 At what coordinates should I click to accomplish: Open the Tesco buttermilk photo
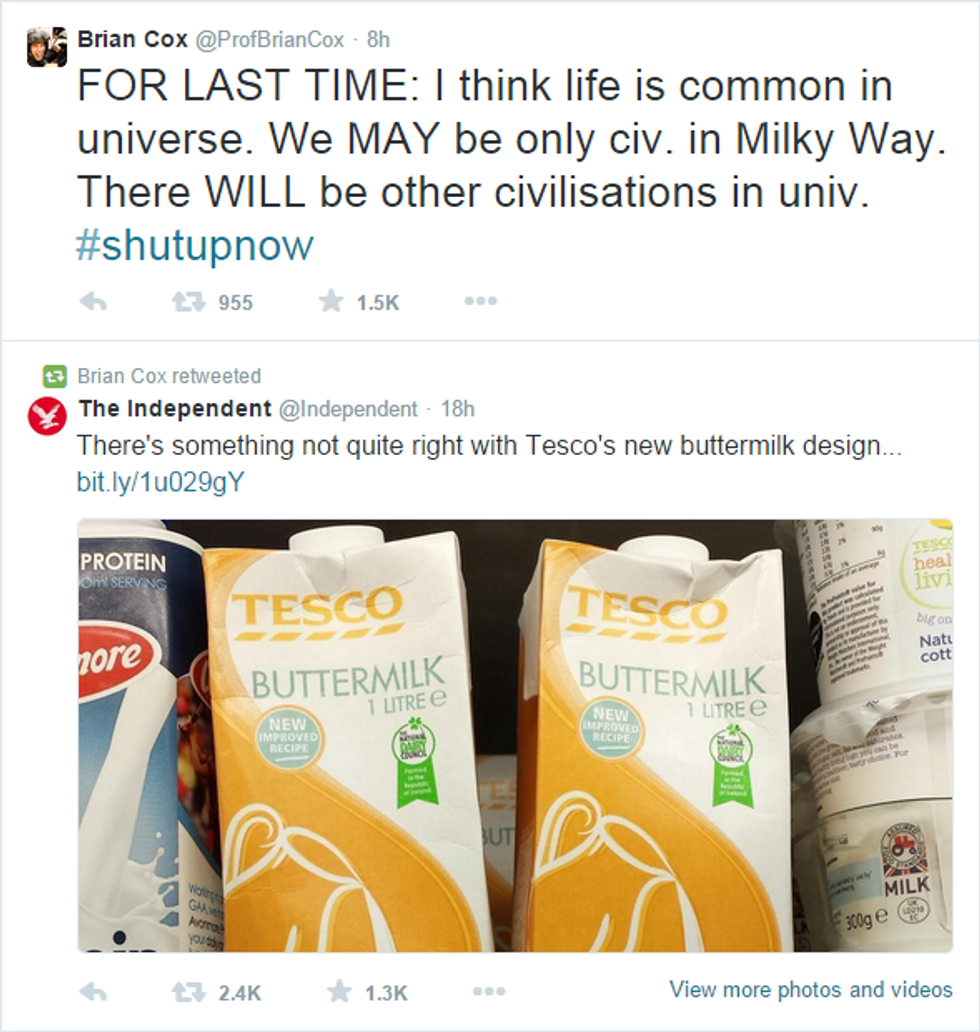click(x=515, y=735)
